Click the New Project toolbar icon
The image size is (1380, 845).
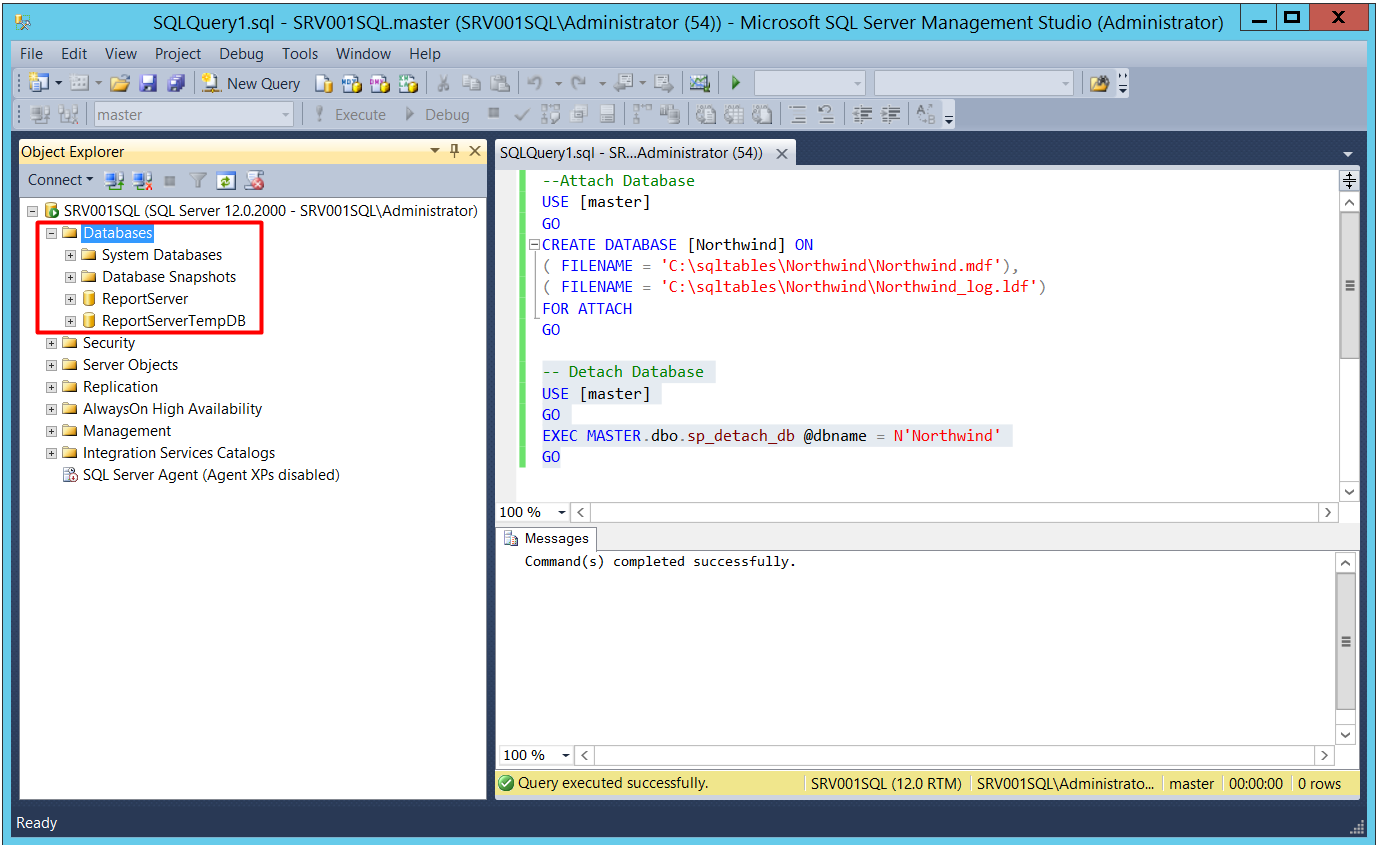coord(39,83)
